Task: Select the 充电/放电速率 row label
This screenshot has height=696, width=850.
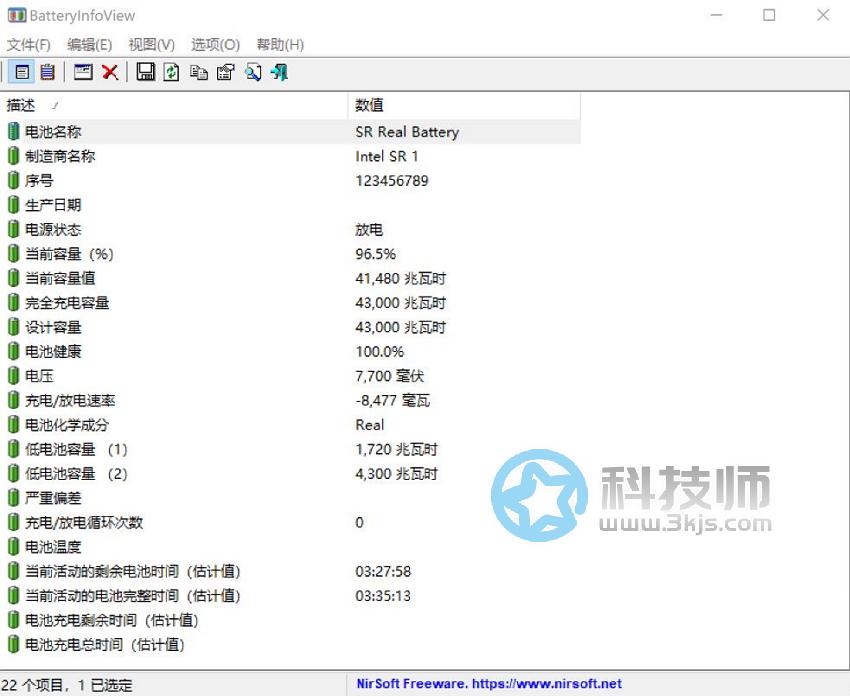Action: click(x=70, y=400)
